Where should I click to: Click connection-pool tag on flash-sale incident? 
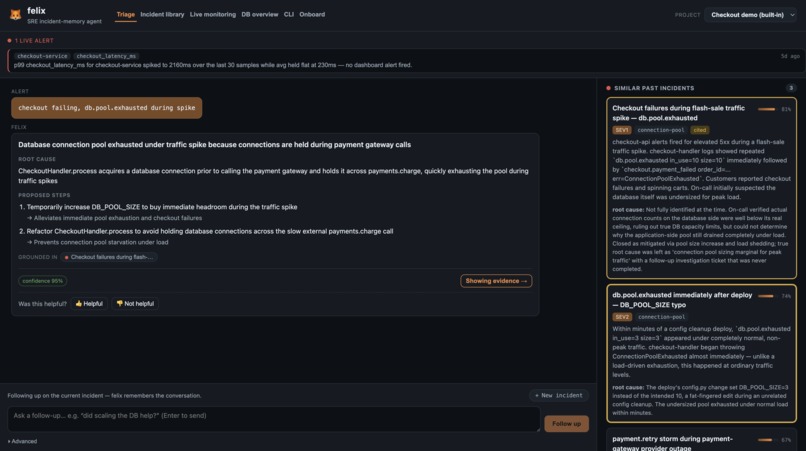click(x=661, y=130)
